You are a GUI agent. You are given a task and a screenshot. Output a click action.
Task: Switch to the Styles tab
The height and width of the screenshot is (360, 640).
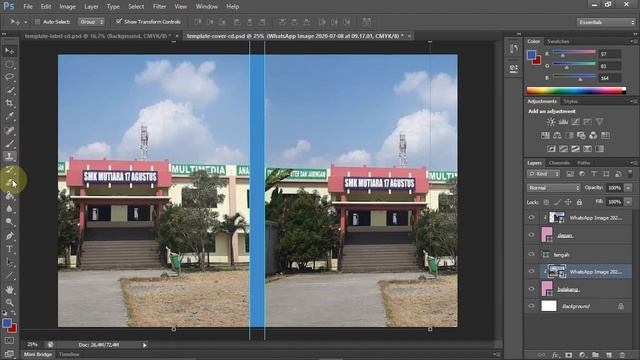tap(571, 101)
